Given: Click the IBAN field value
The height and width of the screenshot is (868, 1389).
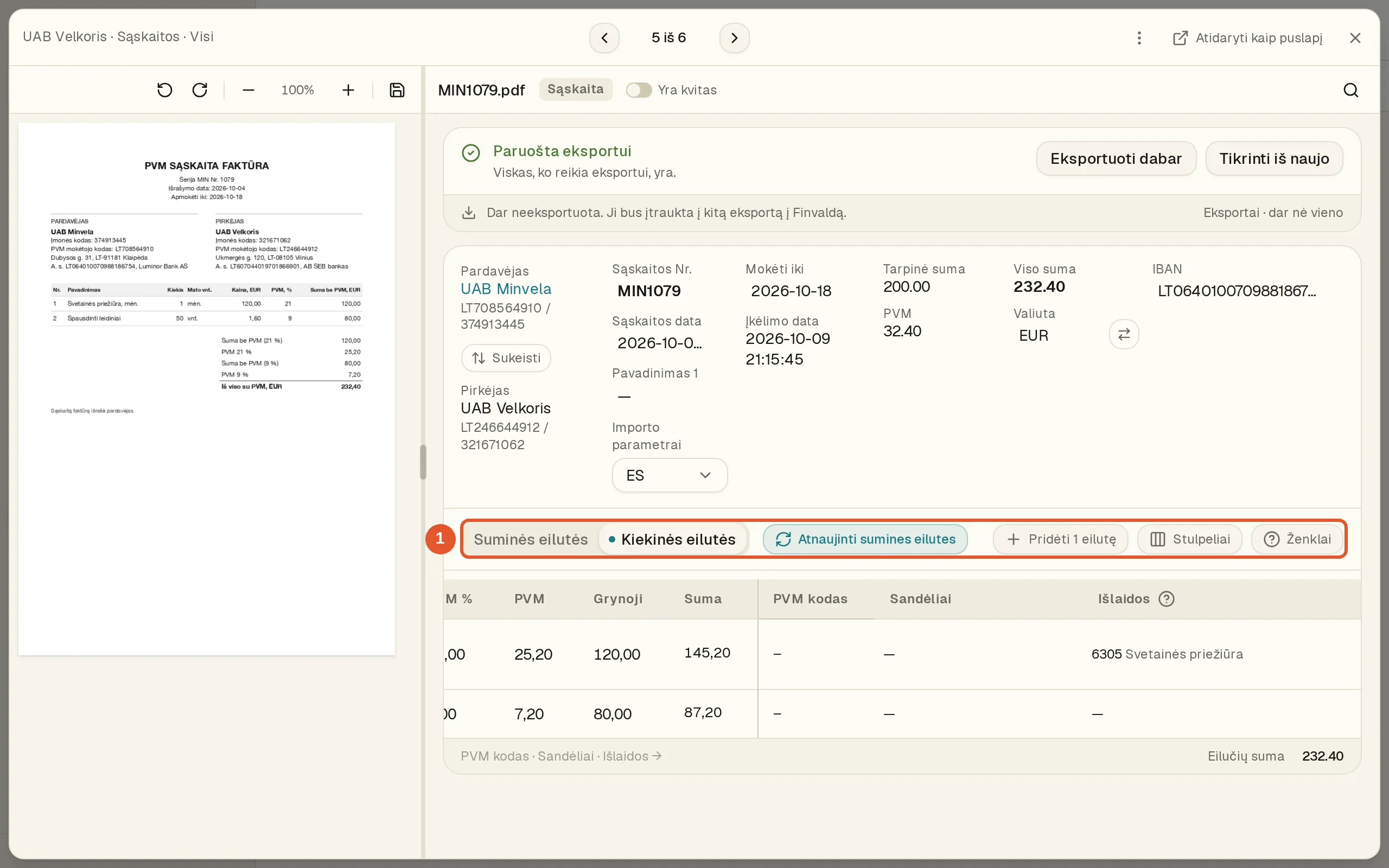Looking at the screenshot, I should (1237, 291).
